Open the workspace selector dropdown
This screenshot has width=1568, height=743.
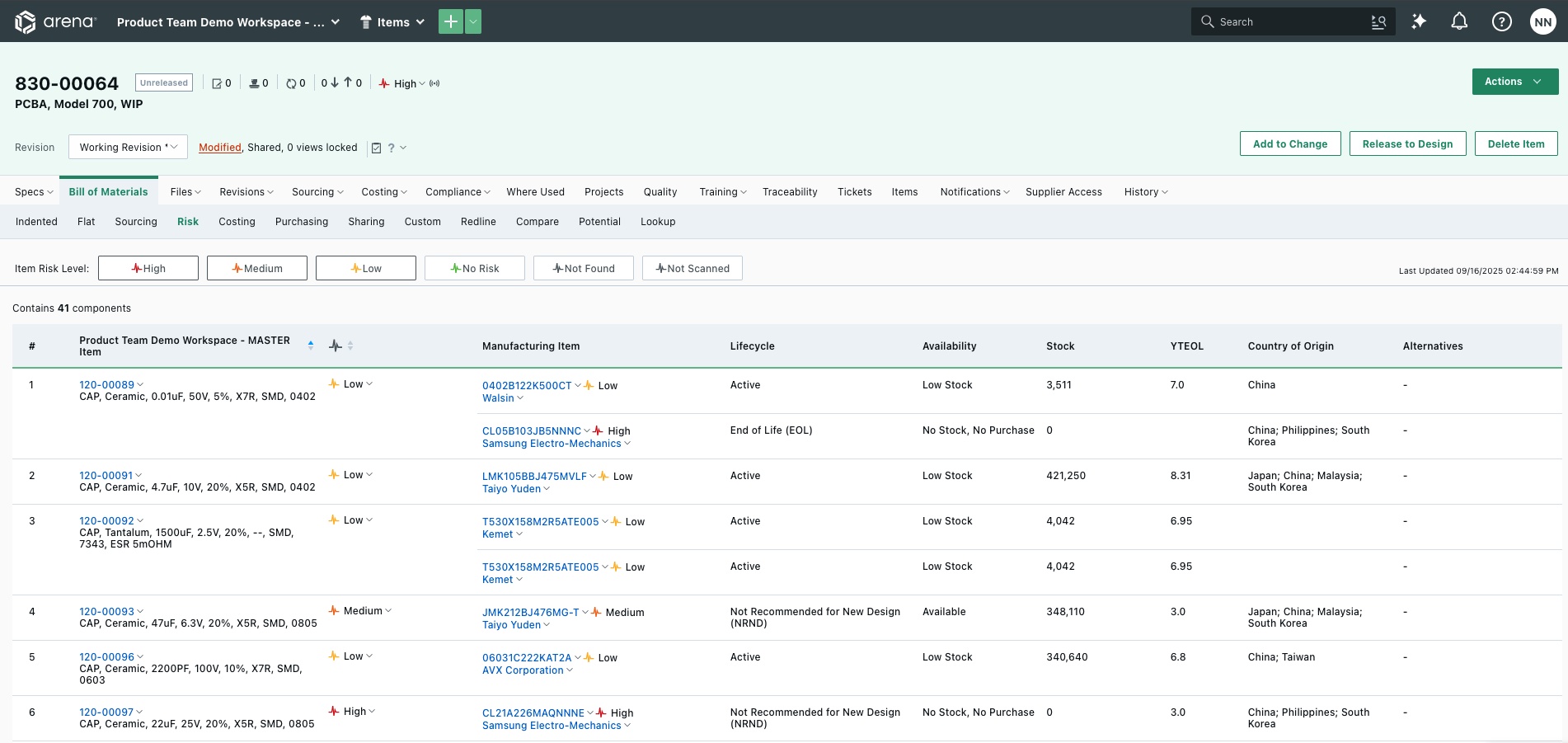tap(228, 22)
